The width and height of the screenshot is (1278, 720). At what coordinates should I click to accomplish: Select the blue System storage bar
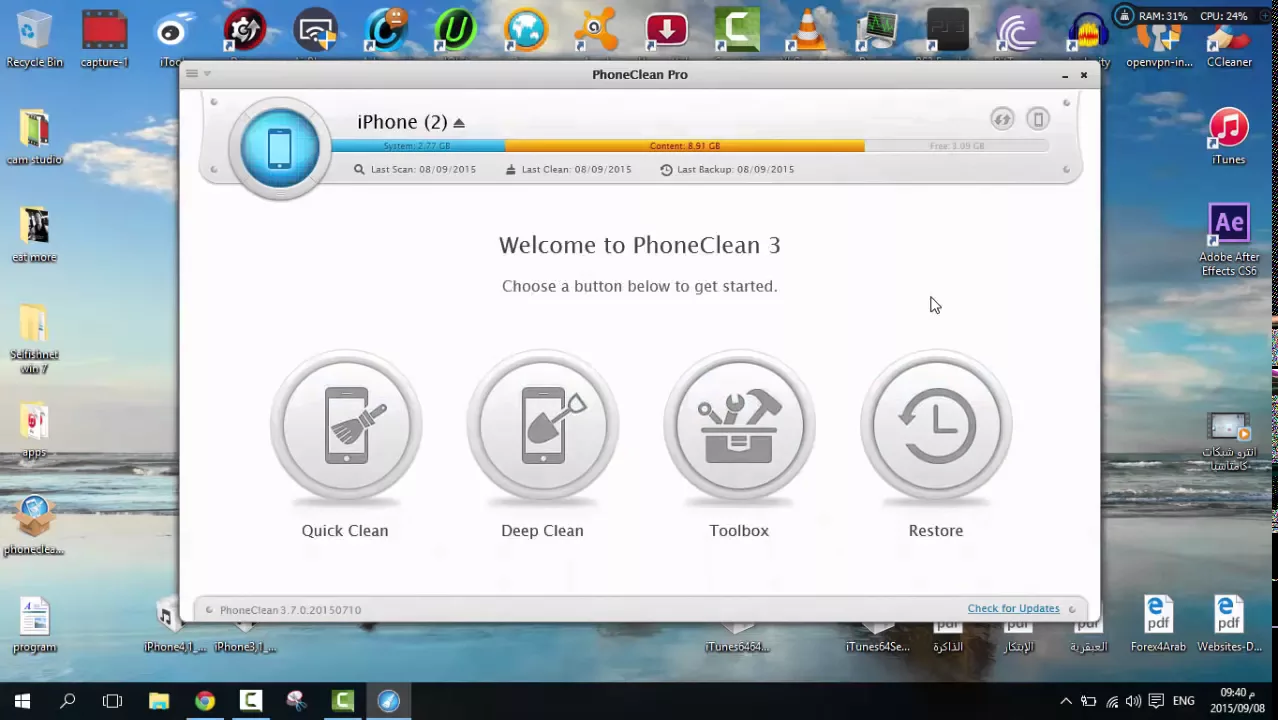418,146
